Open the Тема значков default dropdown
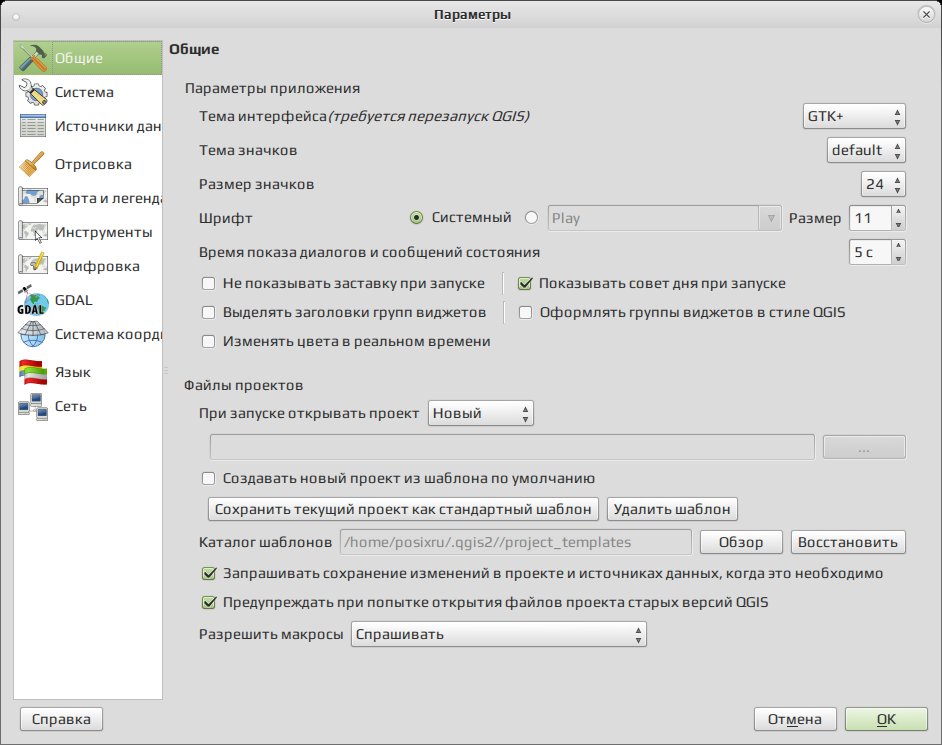Viewport: 942px width, 745px height. pos(866,150)
